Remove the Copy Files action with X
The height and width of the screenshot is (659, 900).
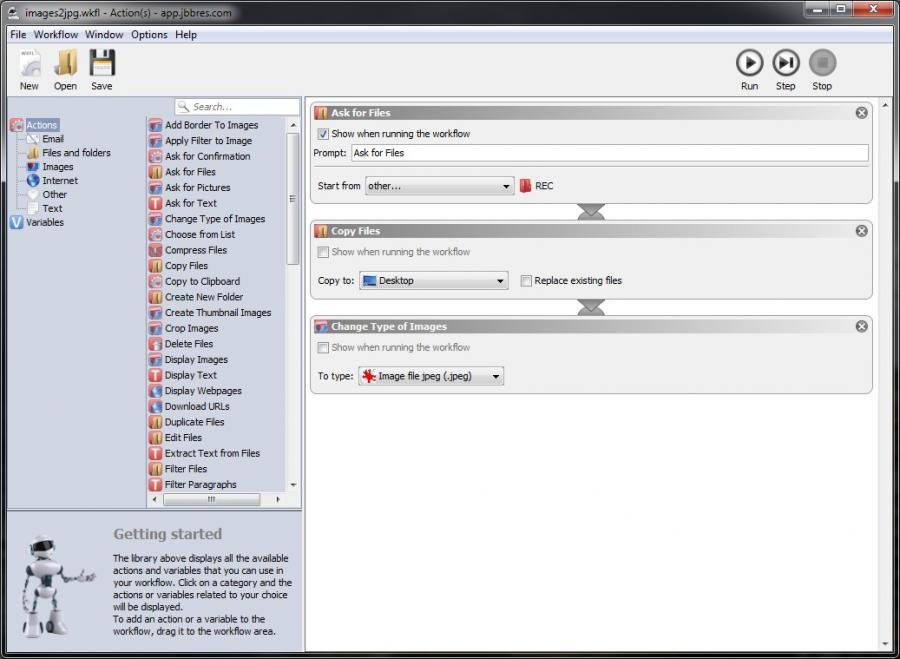tap(861, 231)
